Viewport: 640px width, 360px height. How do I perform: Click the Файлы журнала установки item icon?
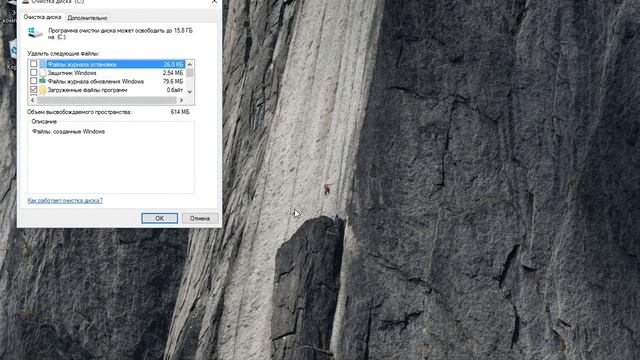[43, 64]
